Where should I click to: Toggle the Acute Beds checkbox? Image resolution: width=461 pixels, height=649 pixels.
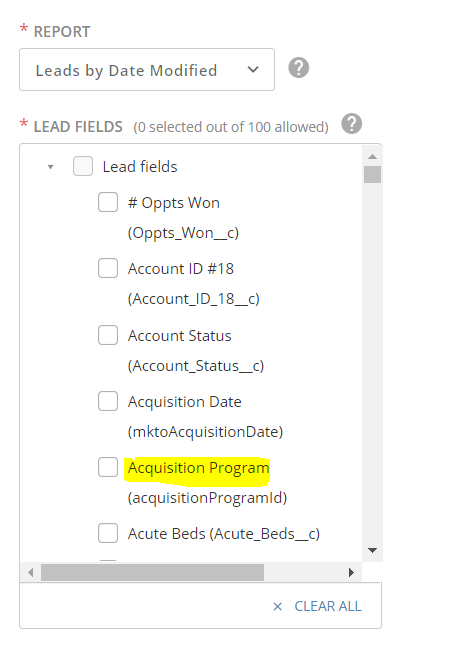108,533
